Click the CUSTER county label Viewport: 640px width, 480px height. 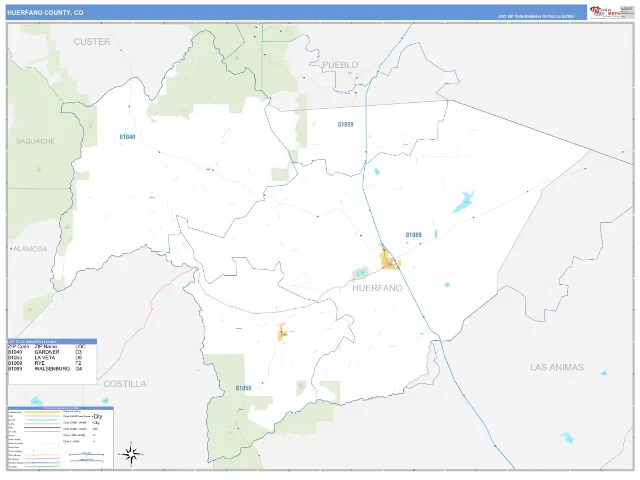coord(92,42)
